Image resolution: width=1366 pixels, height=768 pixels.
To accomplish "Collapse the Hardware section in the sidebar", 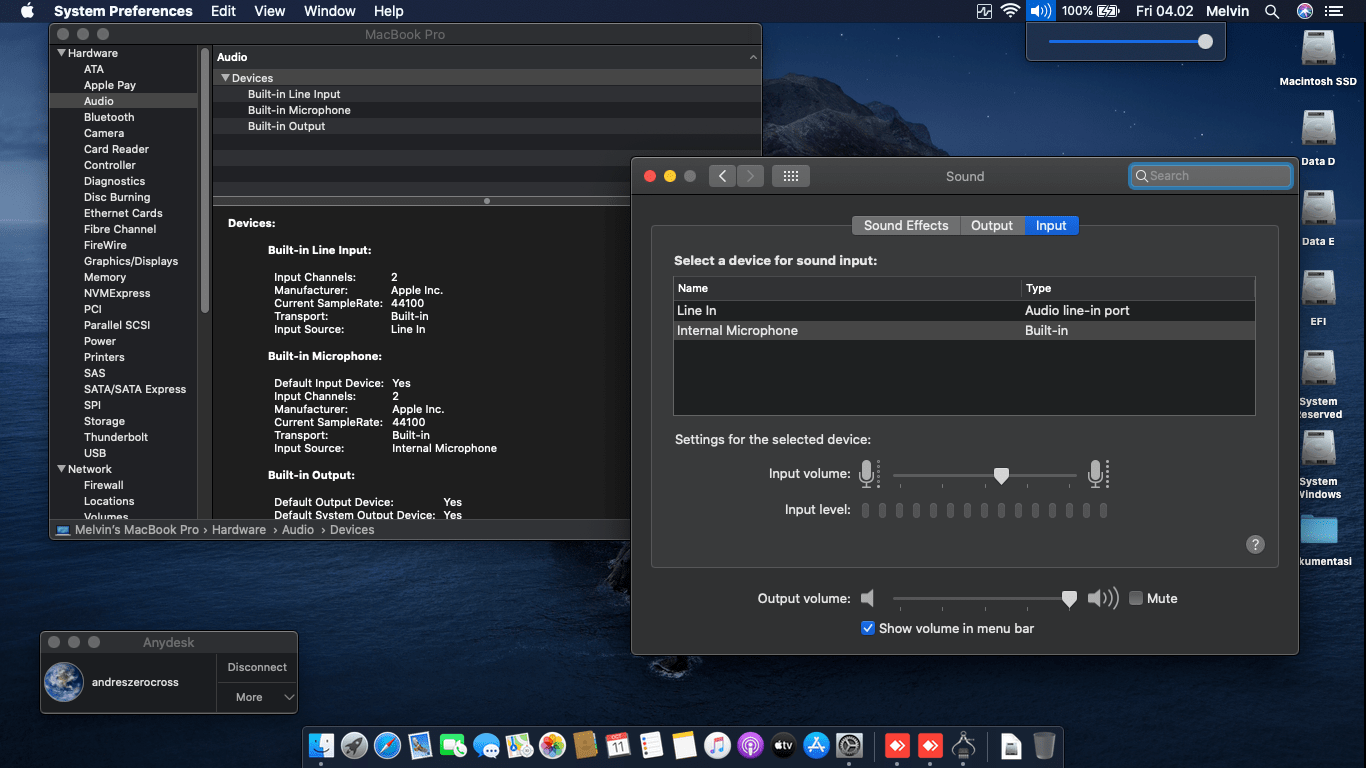I will point(62,53).
